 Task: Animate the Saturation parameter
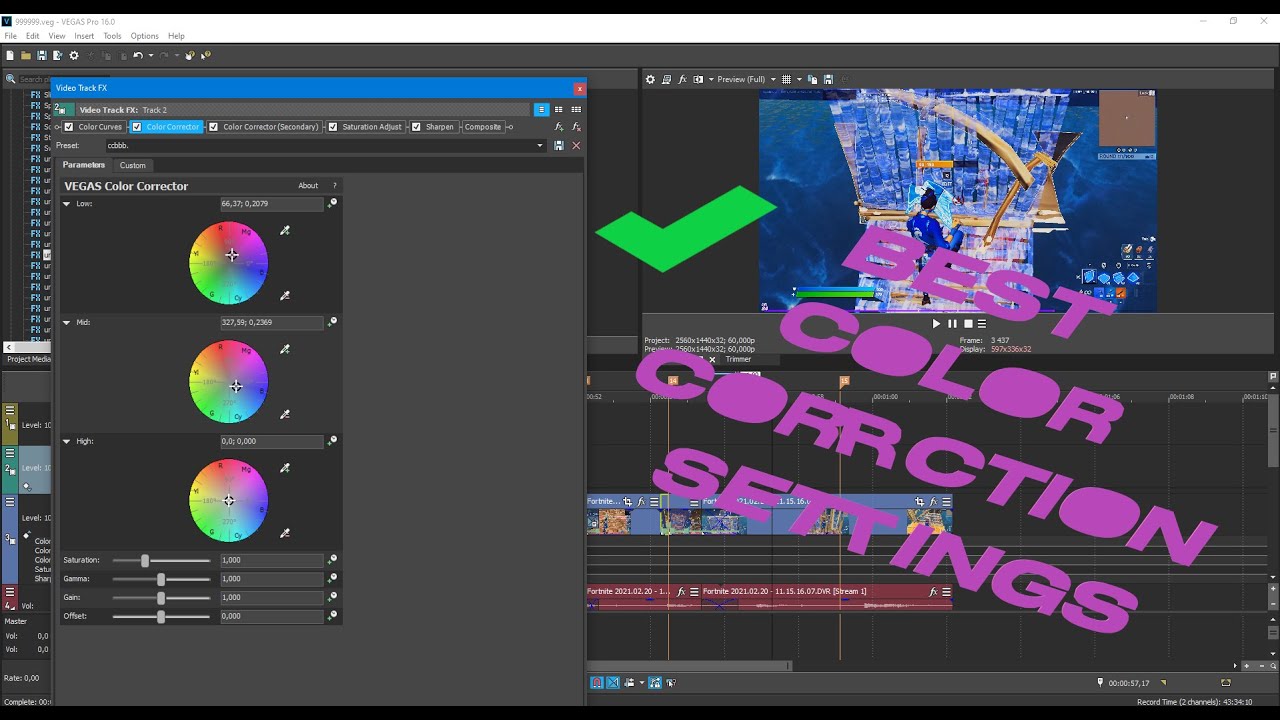(x=333, y=560)
